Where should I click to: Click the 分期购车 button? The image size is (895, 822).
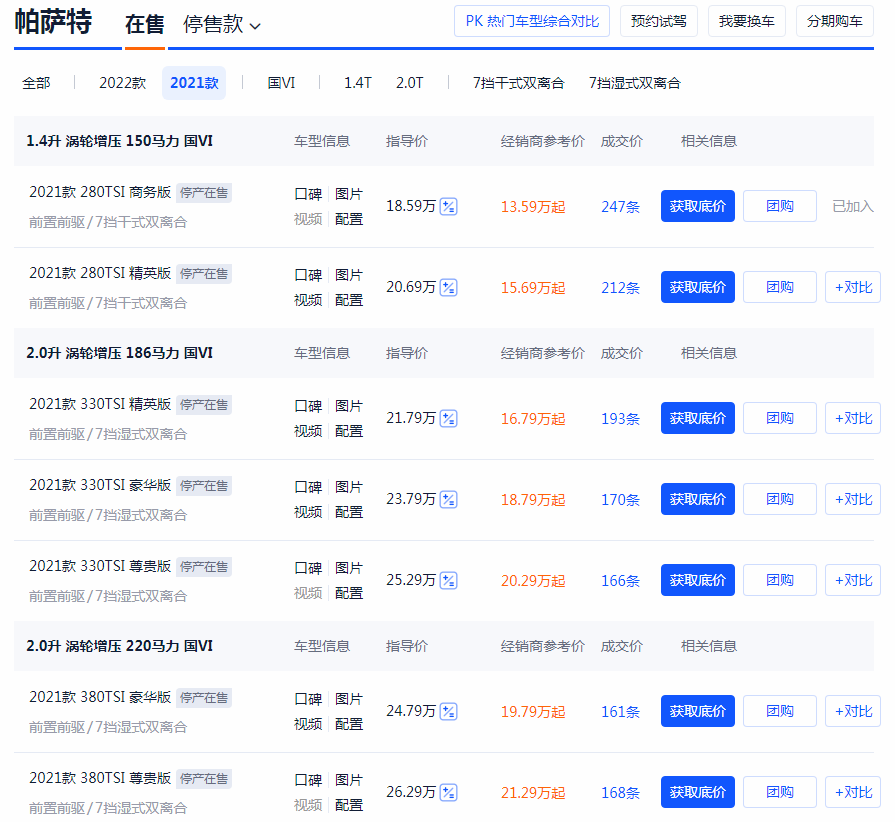tap(834, 21)
